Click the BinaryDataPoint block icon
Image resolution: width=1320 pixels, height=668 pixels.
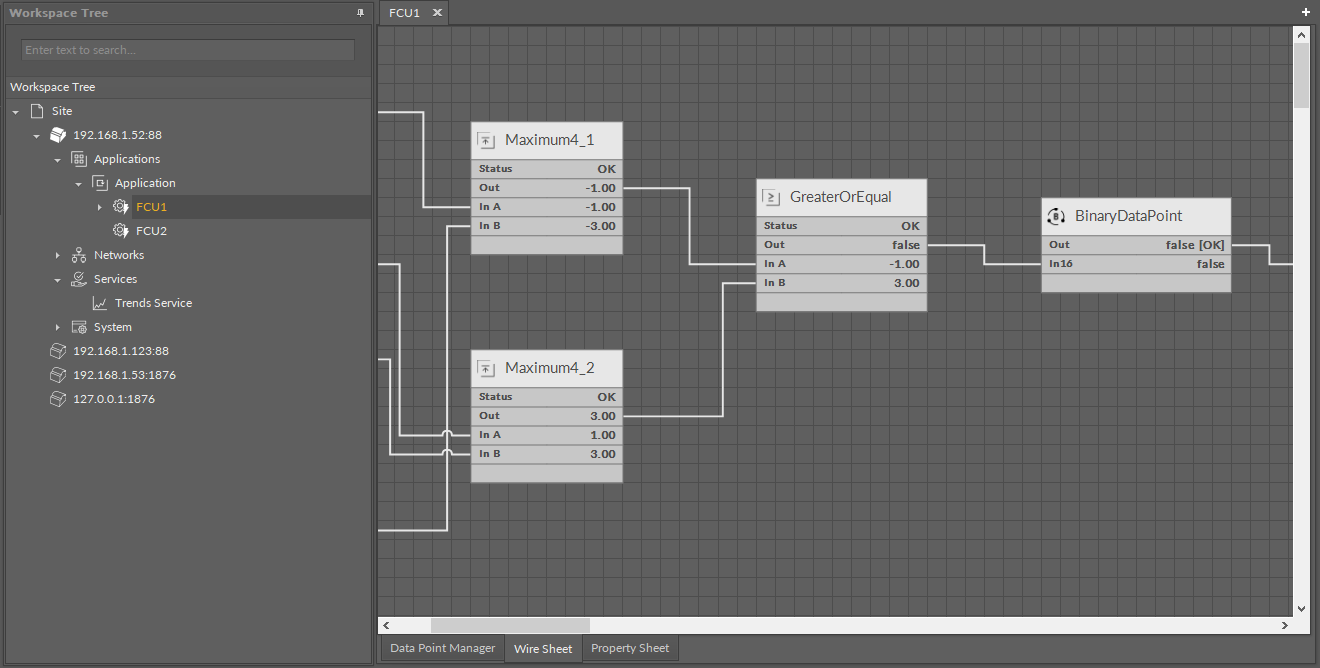coord(1056,216)
